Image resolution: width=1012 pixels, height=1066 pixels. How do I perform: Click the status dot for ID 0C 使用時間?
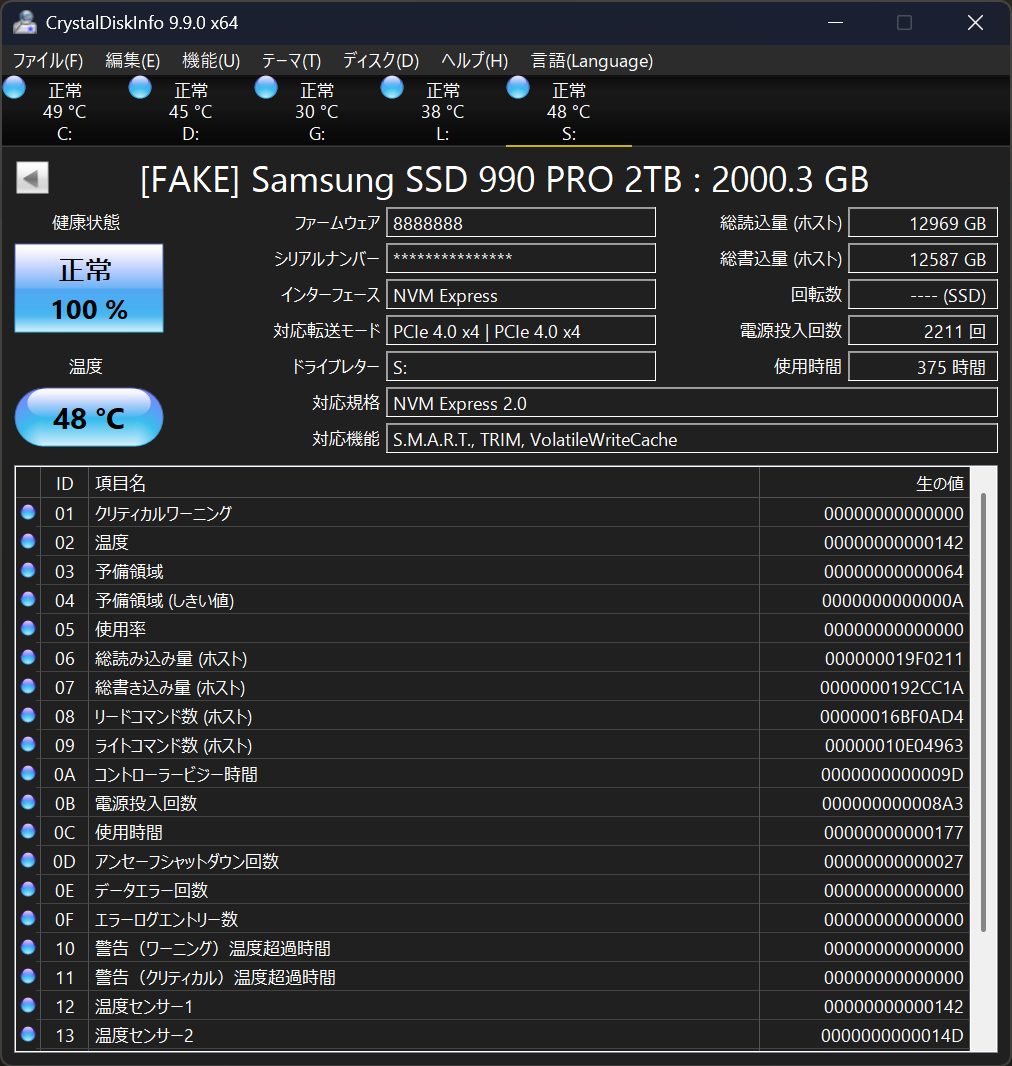[28, 831]
